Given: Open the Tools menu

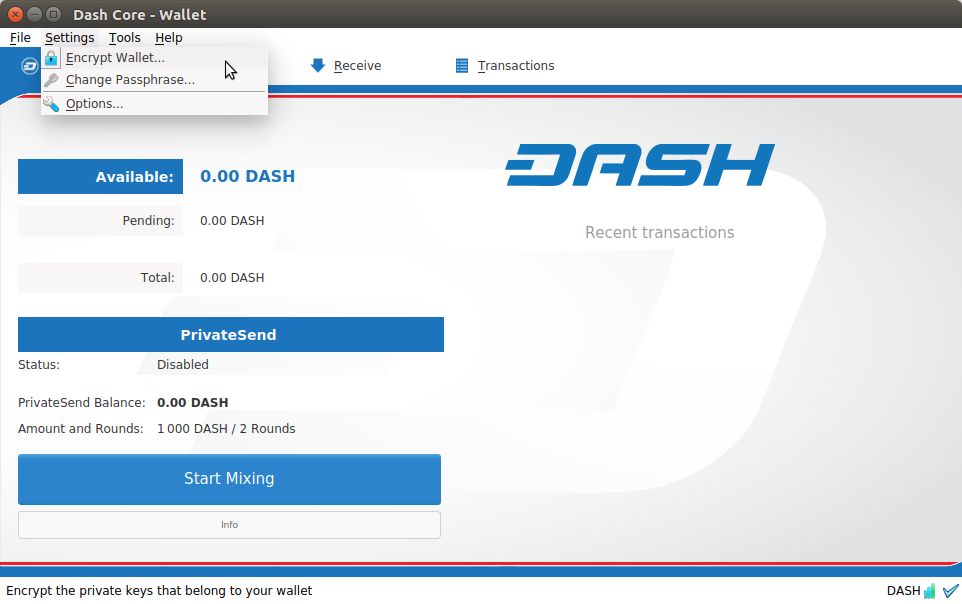Looking at the screenshot, I should click(x=125, y=37).
